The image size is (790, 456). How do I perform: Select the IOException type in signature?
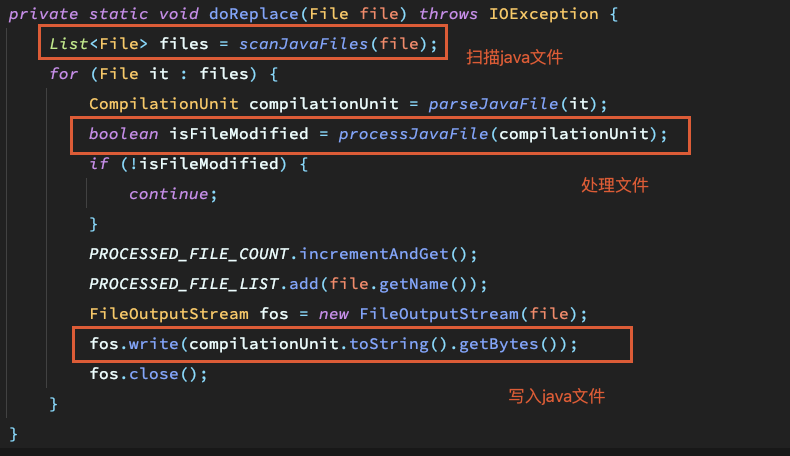pos(544,14)
